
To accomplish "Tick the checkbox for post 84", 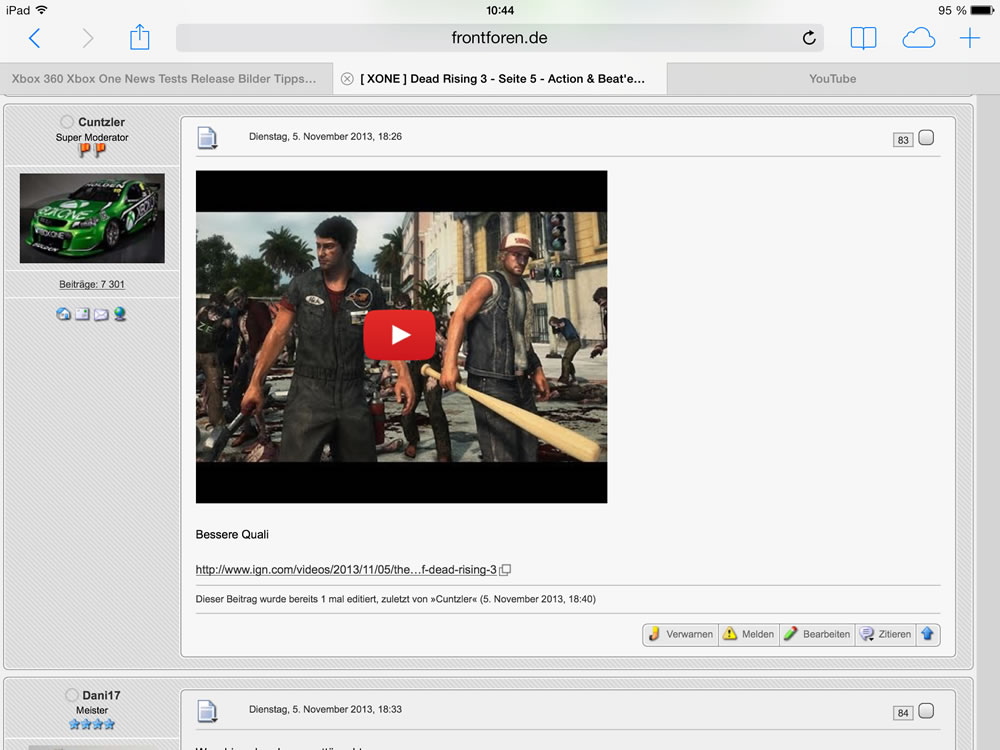I will (x=926, y=711).
